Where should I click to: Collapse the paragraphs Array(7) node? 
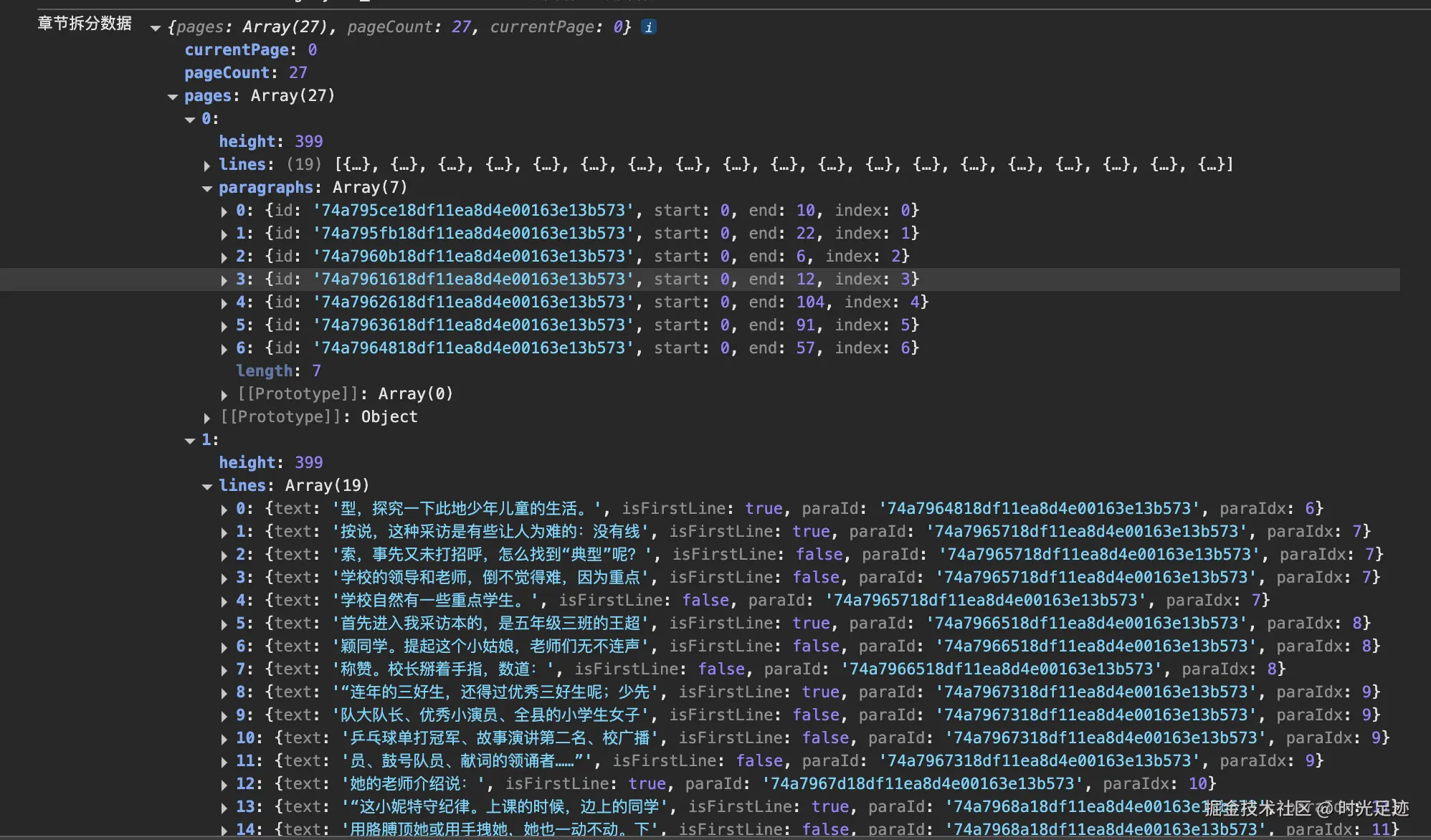tap(207, 188)
